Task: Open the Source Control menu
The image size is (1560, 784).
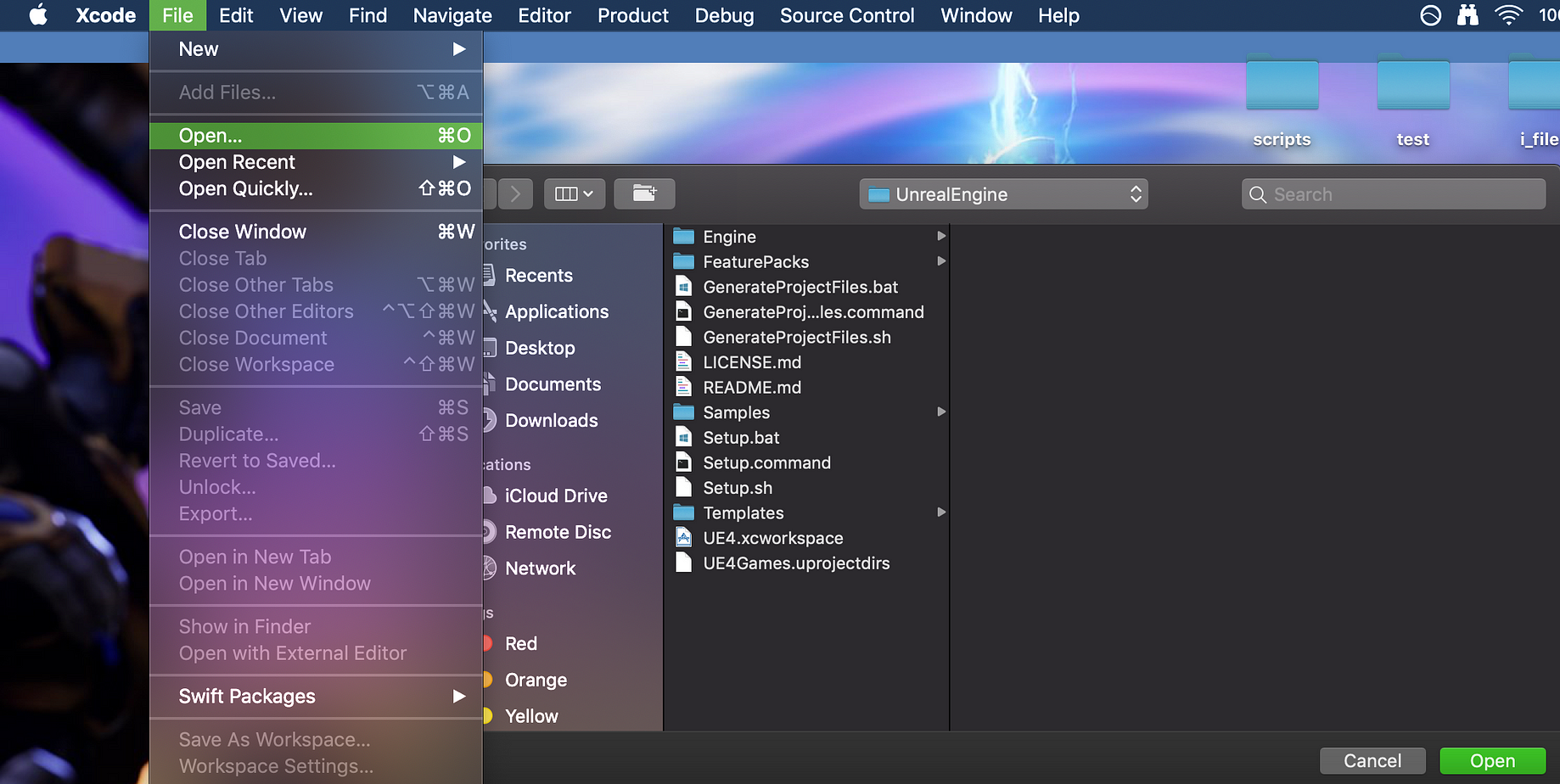Action: 847,15
